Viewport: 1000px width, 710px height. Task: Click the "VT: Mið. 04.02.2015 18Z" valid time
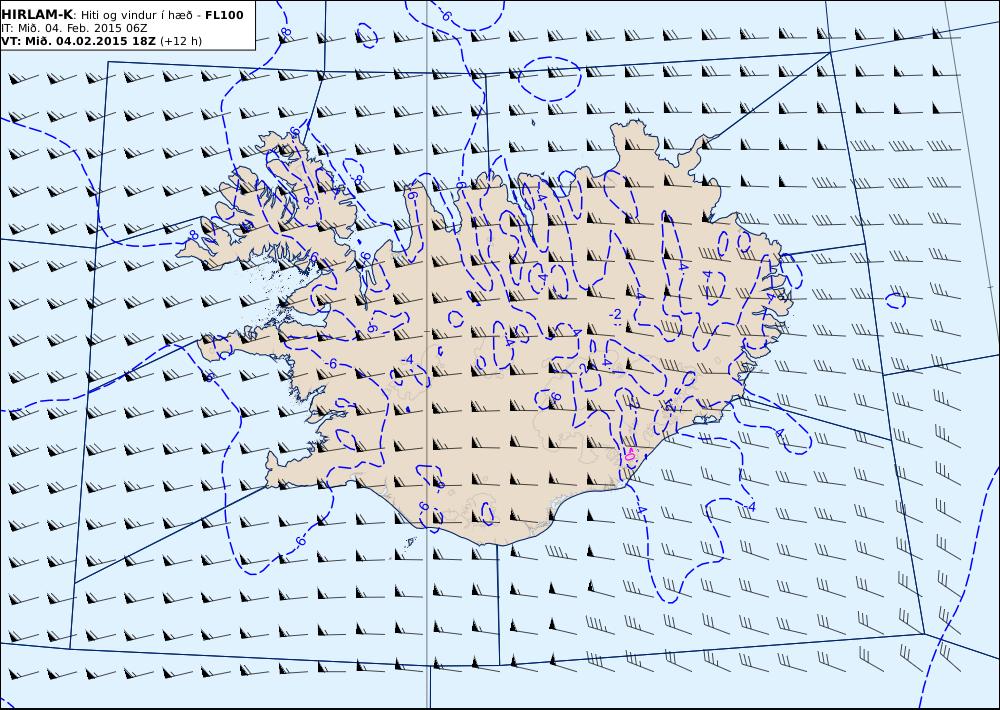(x=78, y=41)
